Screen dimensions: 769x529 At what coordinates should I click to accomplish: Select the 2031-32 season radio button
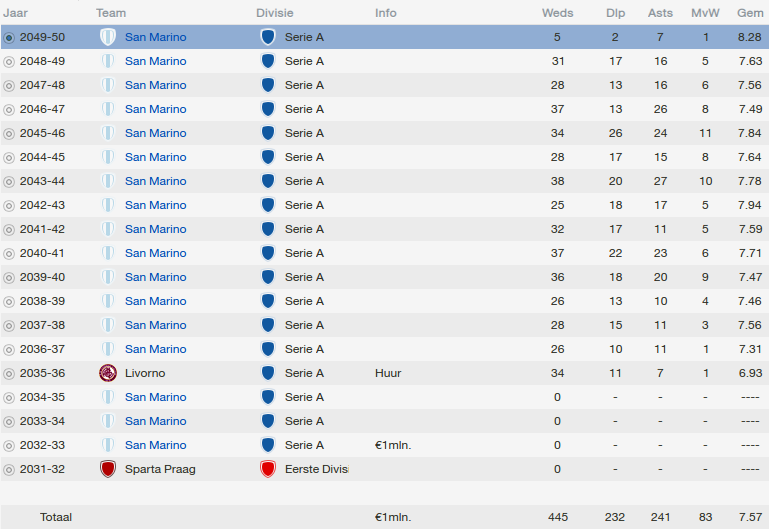9,470
